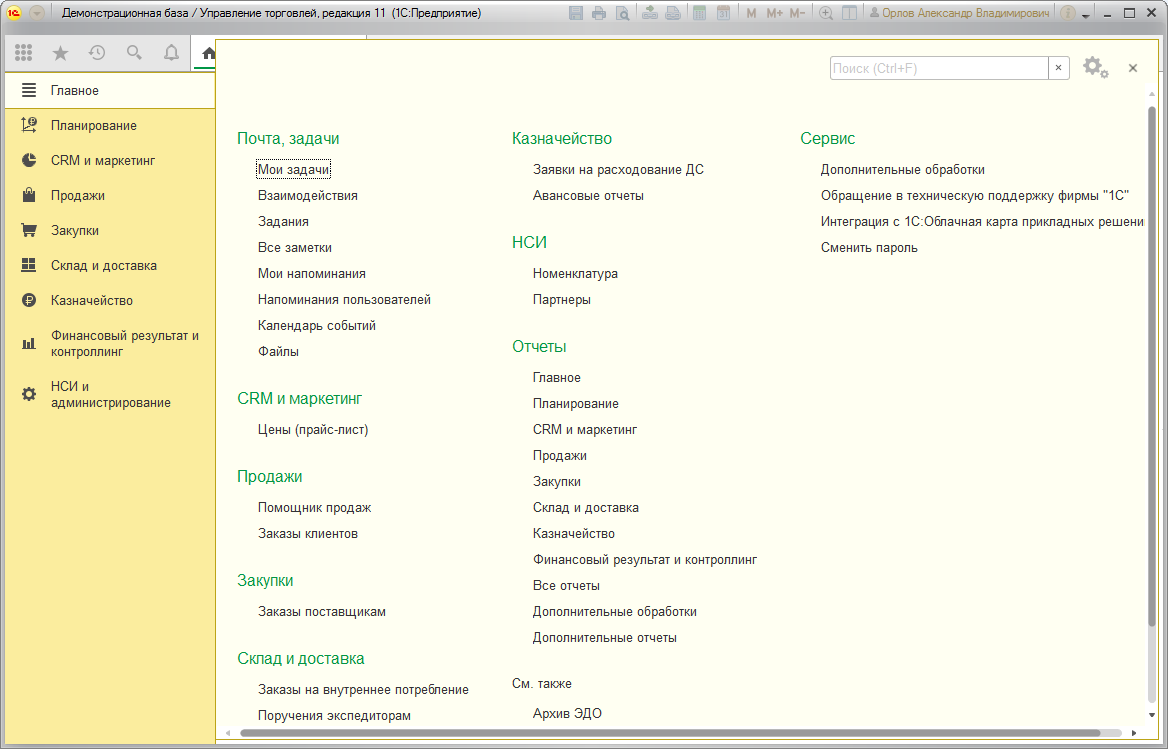This screenshot has width=1168, height=749.
Task: Click the Save diskette icon in title bar
Action: (x=576, y=13)
